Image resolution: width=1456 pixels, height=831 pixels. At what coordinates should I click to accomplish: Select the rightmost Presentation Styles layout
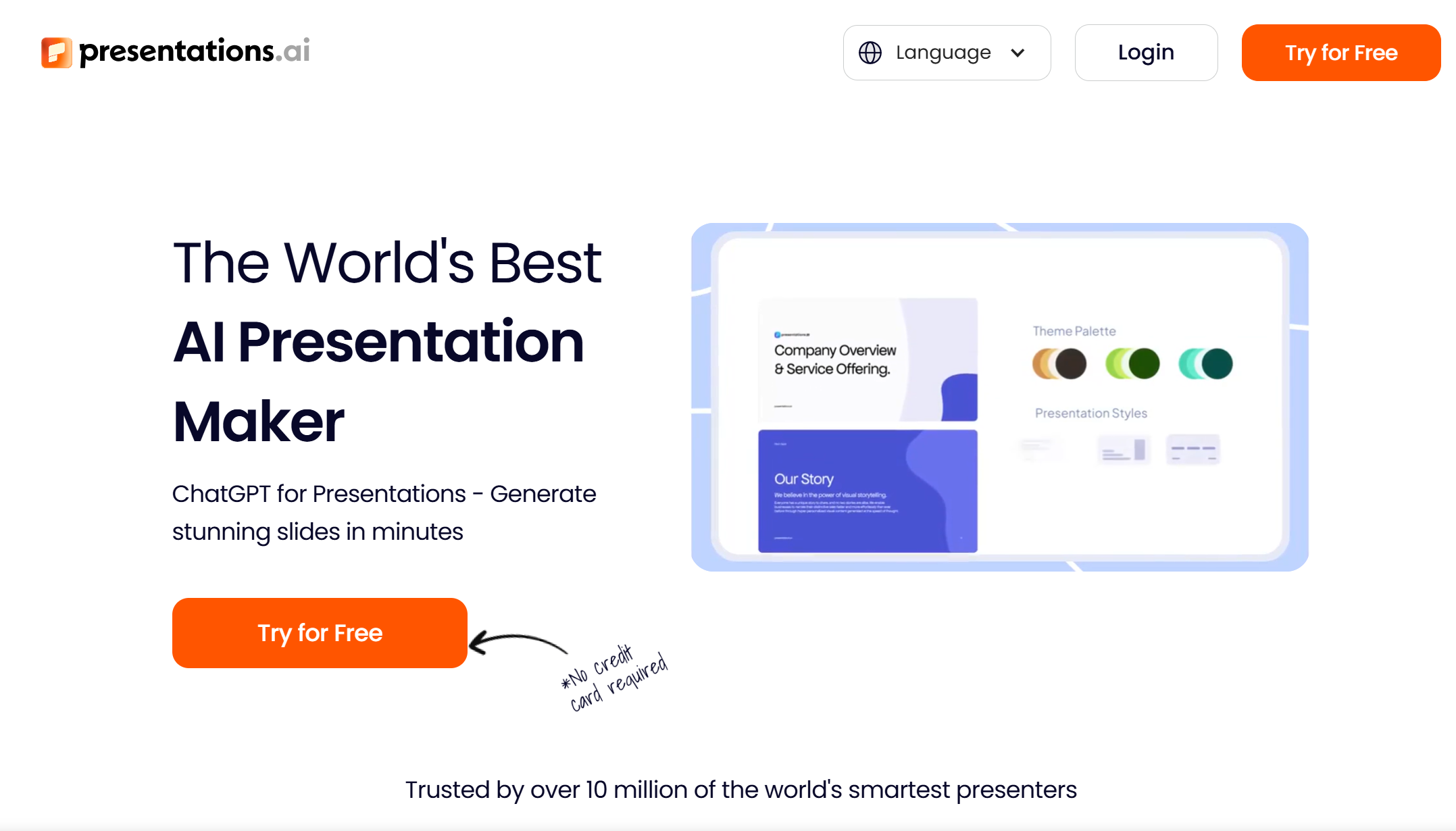[1193, 448]
